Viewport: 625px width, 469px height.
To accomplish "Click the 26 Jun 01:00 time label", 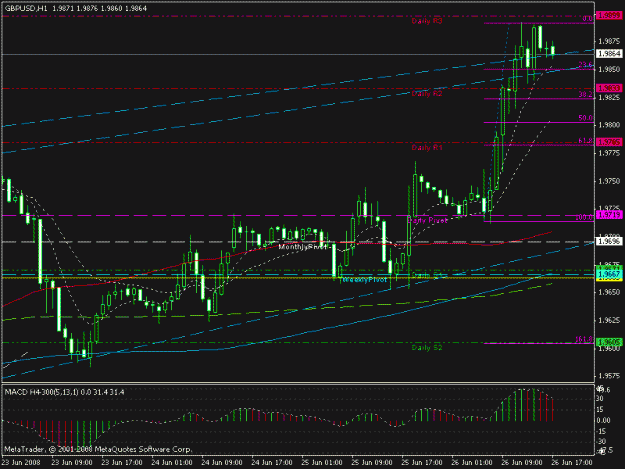I will (x=472, y=463).
